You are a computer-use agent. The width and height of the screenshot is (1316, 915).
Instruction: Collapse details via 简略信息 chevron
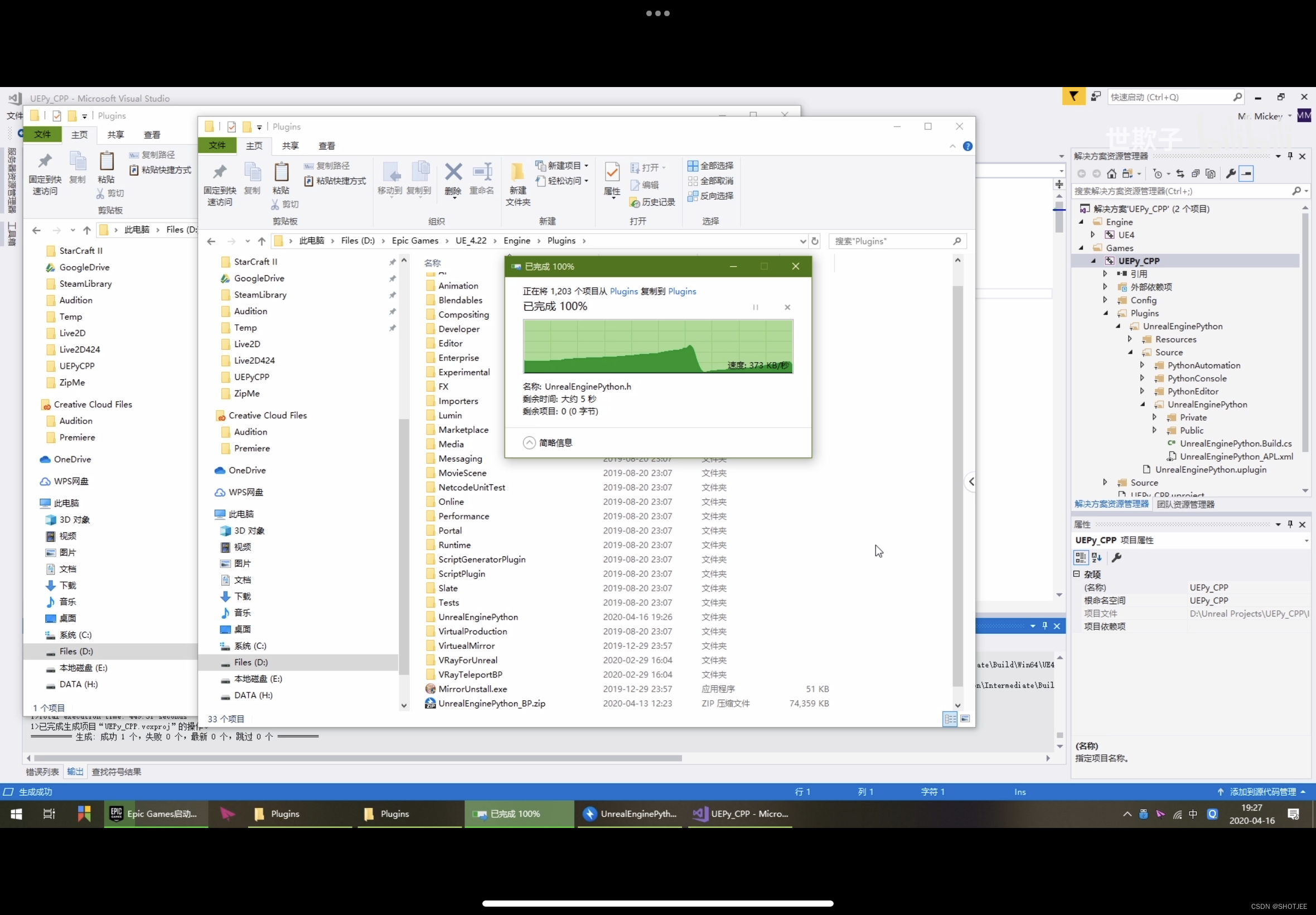(529, 442)
